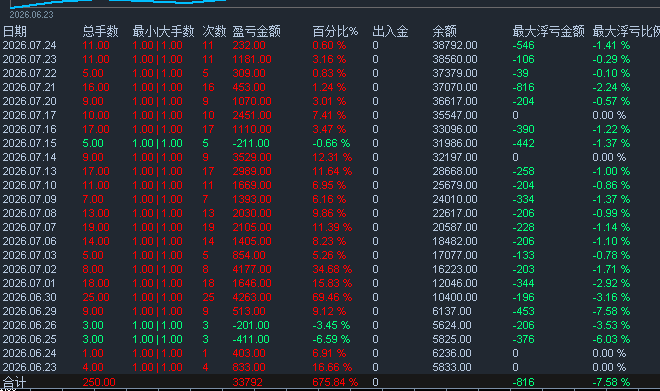660x391 pixels.
Task: Select balance 38792.00 cell
Action: click(x=455, y=45)
